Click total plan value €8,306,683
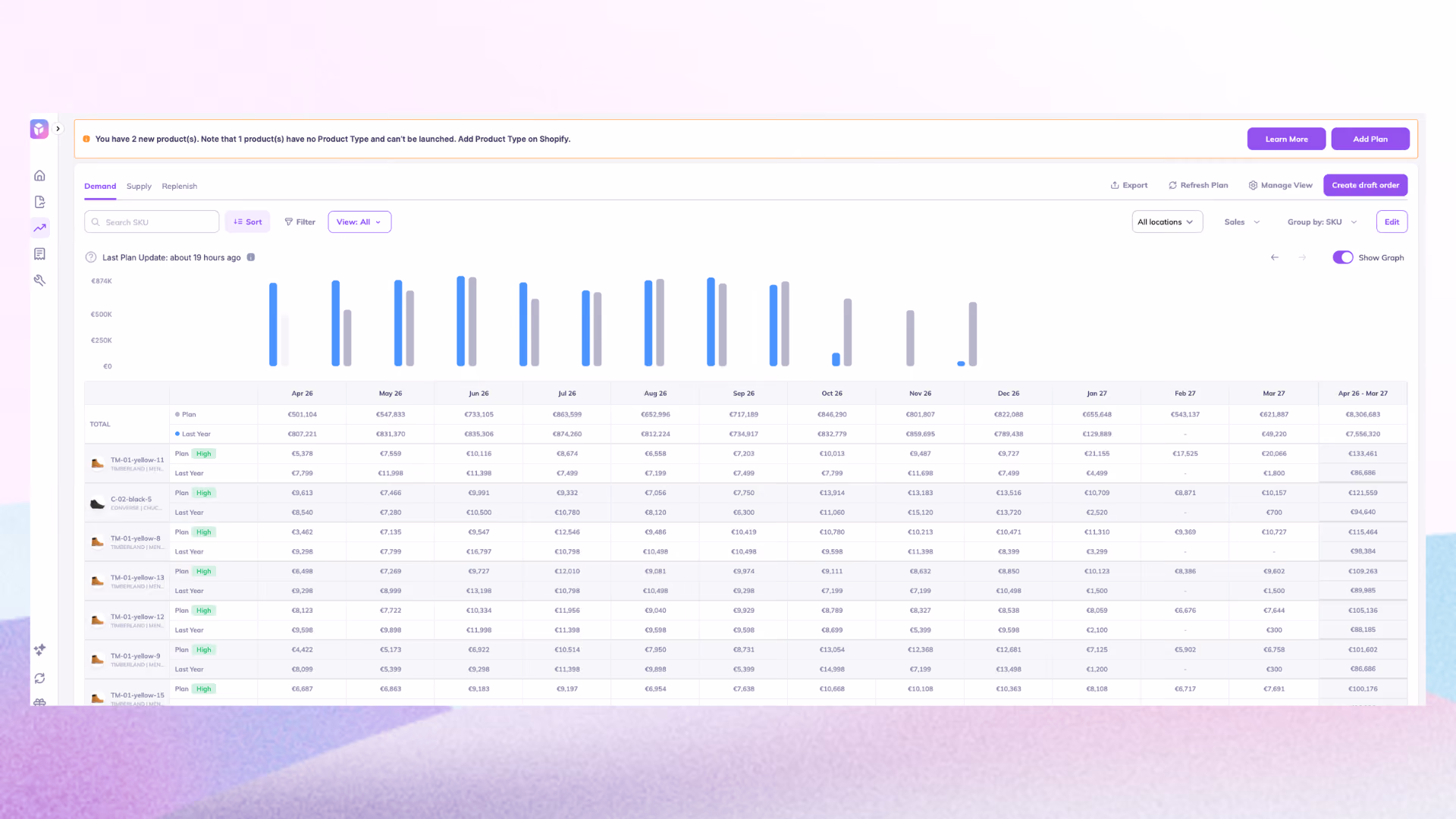 click(x=1363, y=415)
